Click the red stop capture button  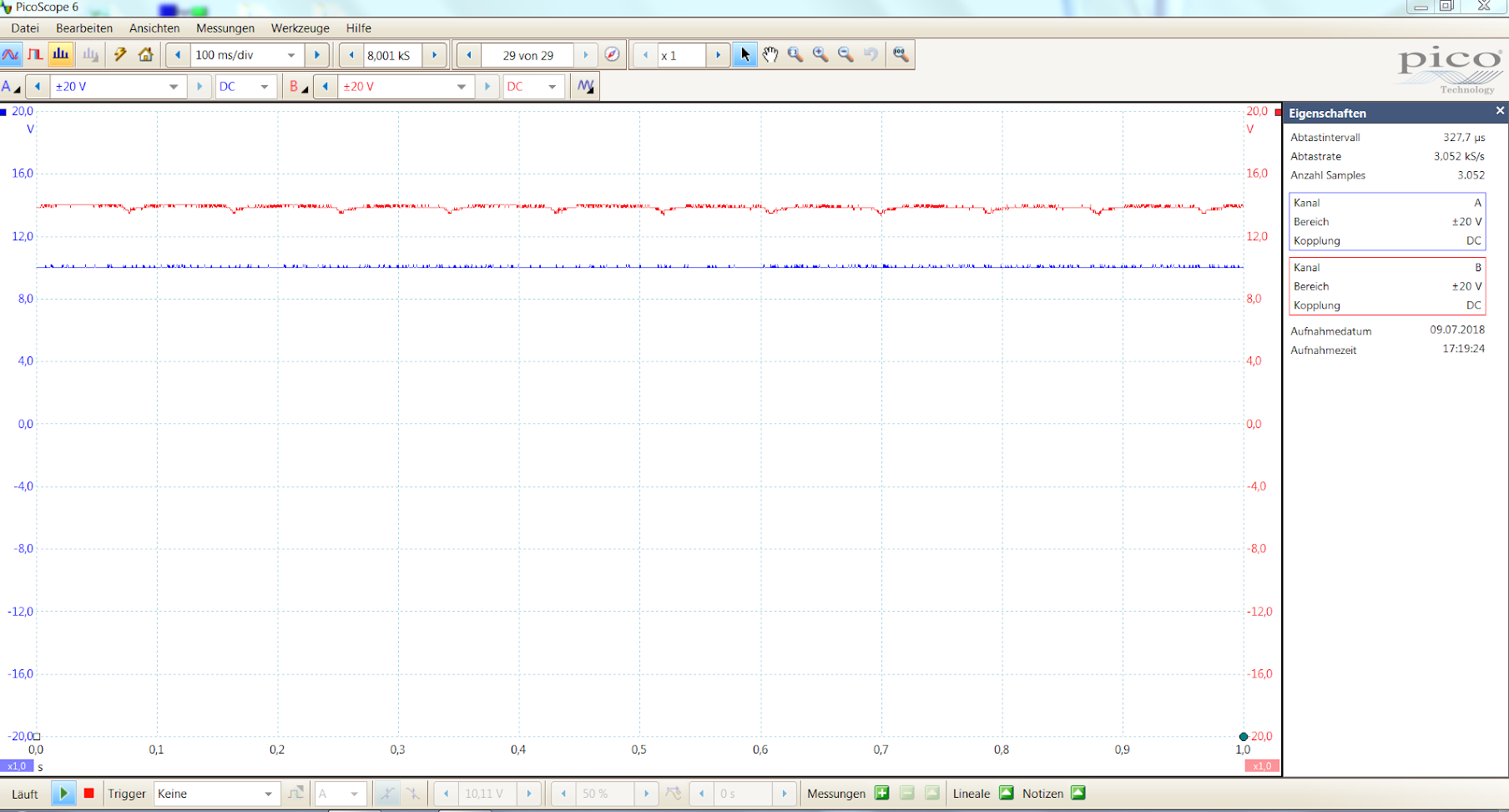[x=89, y=794]
